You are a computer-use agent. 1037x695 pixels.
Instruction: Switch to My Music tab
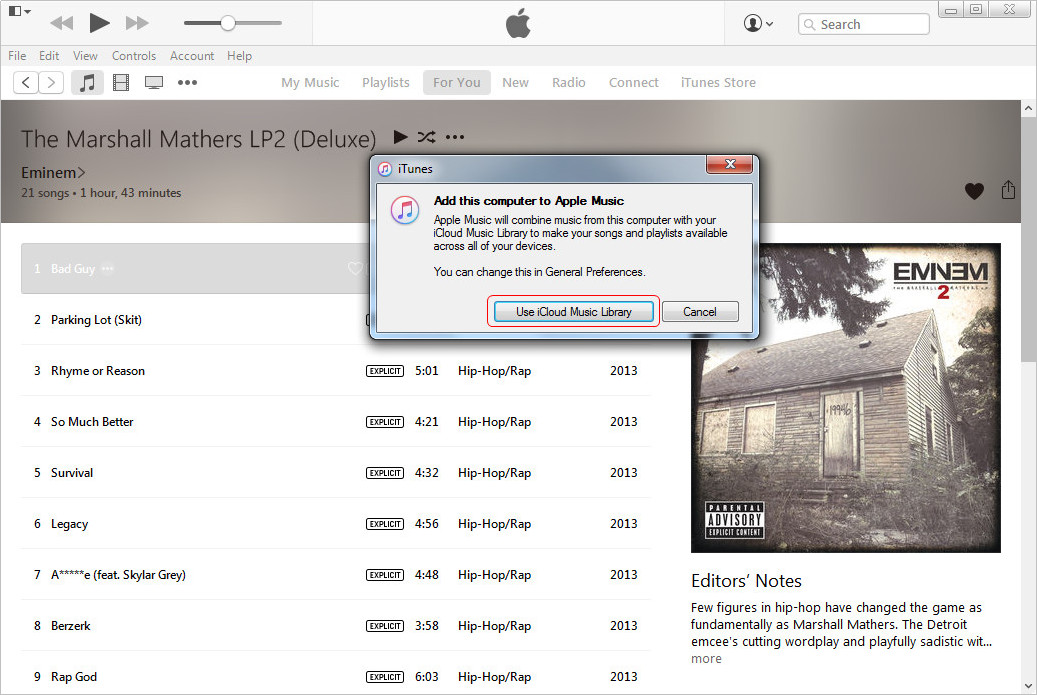(x=310, y=83)
